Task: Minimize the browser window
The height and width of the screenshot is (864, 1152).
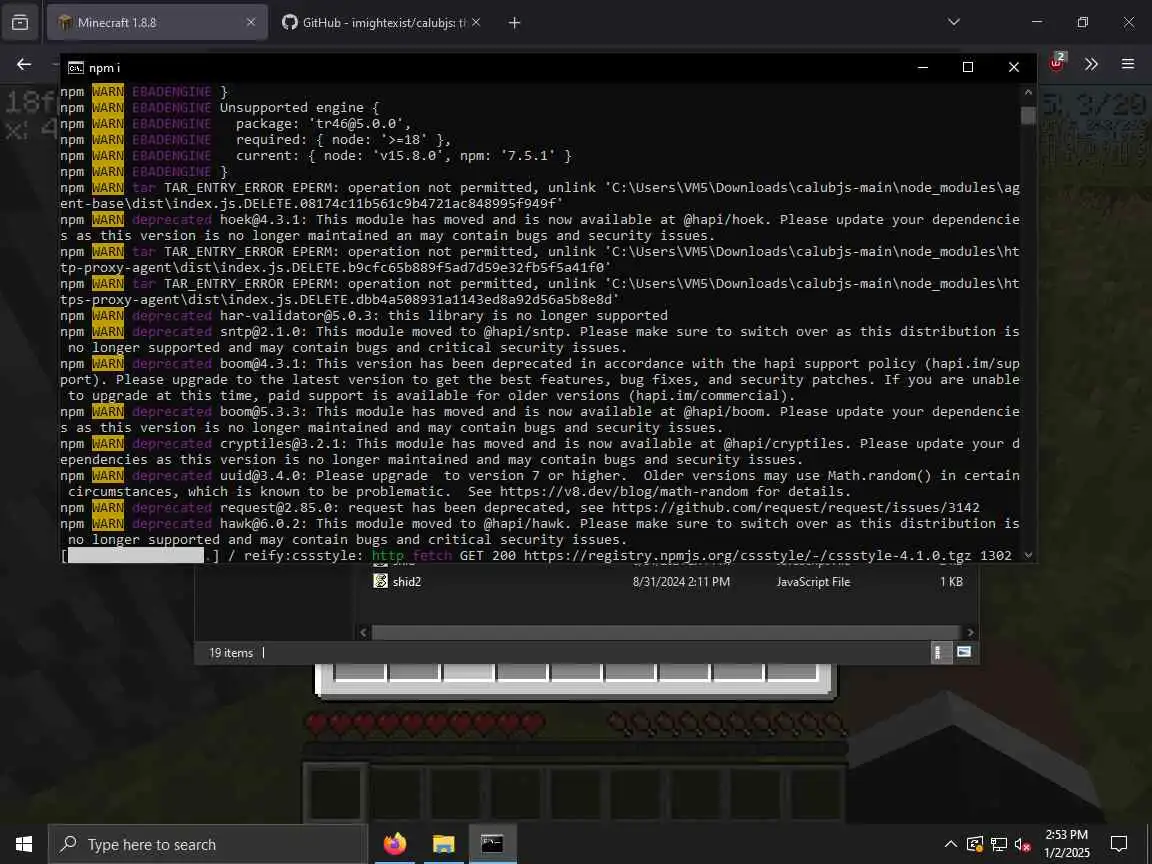Action: (x=1037, y=22)
